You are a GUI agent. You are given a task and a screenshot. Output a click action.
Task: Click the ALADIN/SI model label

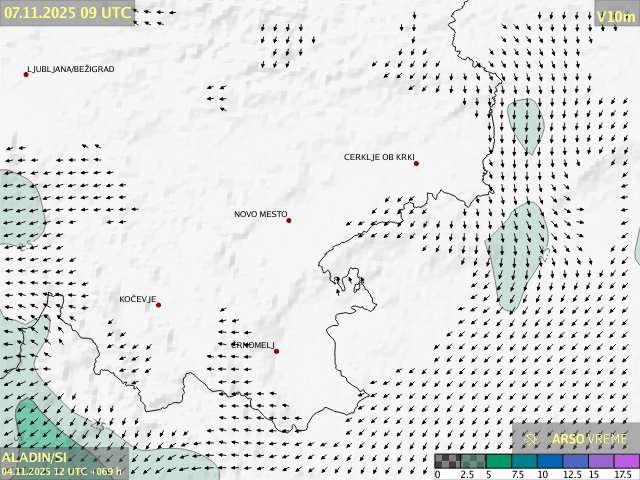[x=34, y=457]
